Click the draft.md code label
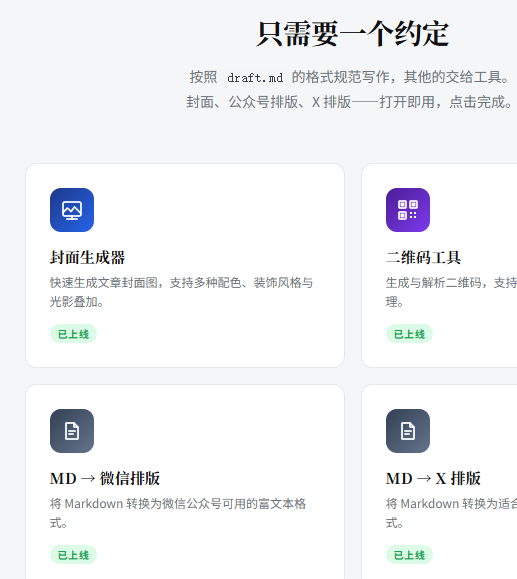Viewport: 517px width, 579px height. pyautogui.click(x=255, y=78)
